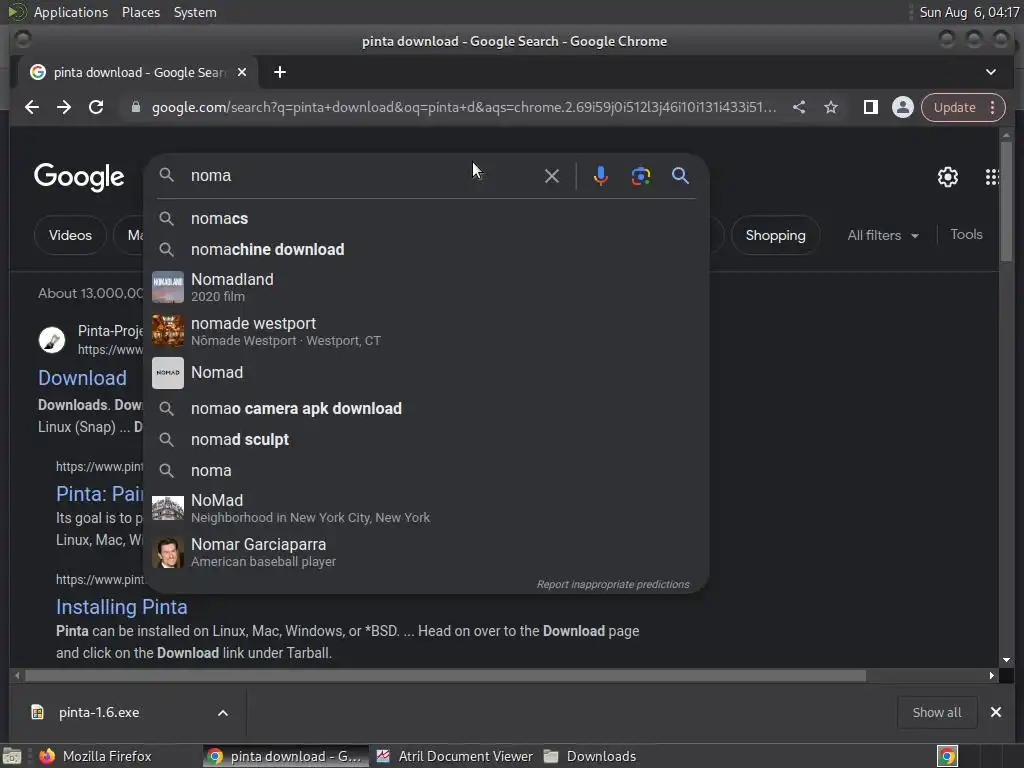View site information lock icon
Screen dimensions: 1024x768
(136, 107)
